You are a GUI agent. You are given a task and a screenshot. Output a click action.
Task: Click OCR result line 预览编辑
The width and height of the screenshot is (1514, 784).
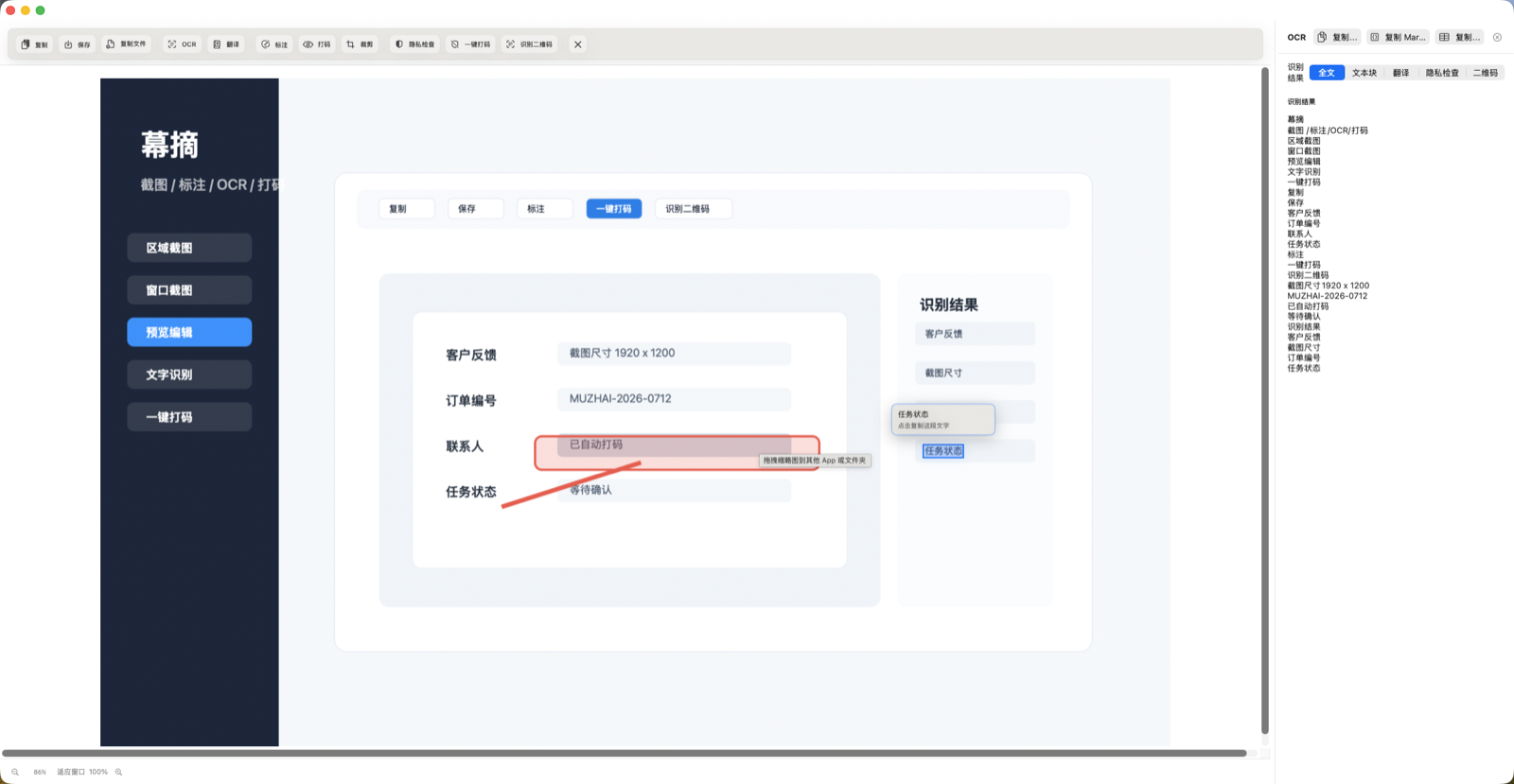(x=1304, y=162)
